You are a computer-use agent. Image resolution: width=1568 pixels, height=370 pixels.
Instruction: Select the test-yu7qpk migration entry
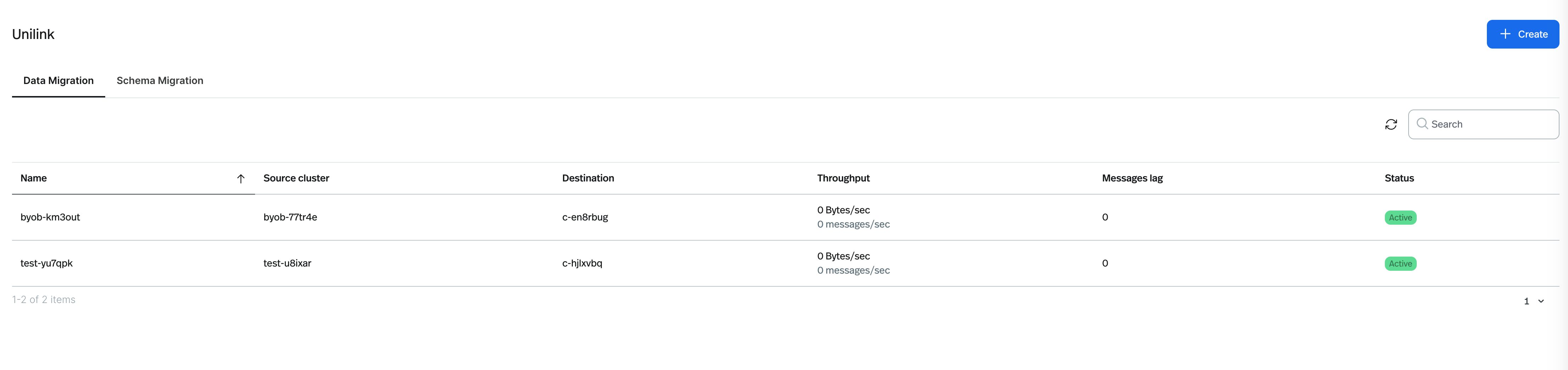tap(46, 264)
